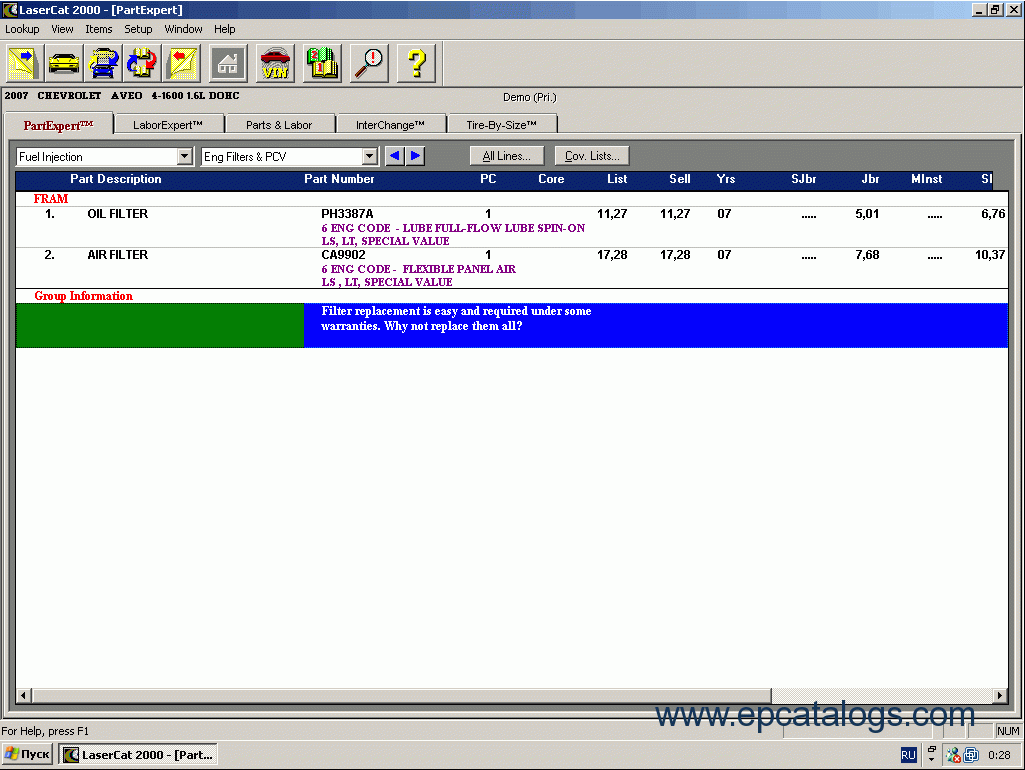This screenshot has height=770, width=1025.
Task: Click the taskbar clock showing 0:28
Action: click(999, 755)
